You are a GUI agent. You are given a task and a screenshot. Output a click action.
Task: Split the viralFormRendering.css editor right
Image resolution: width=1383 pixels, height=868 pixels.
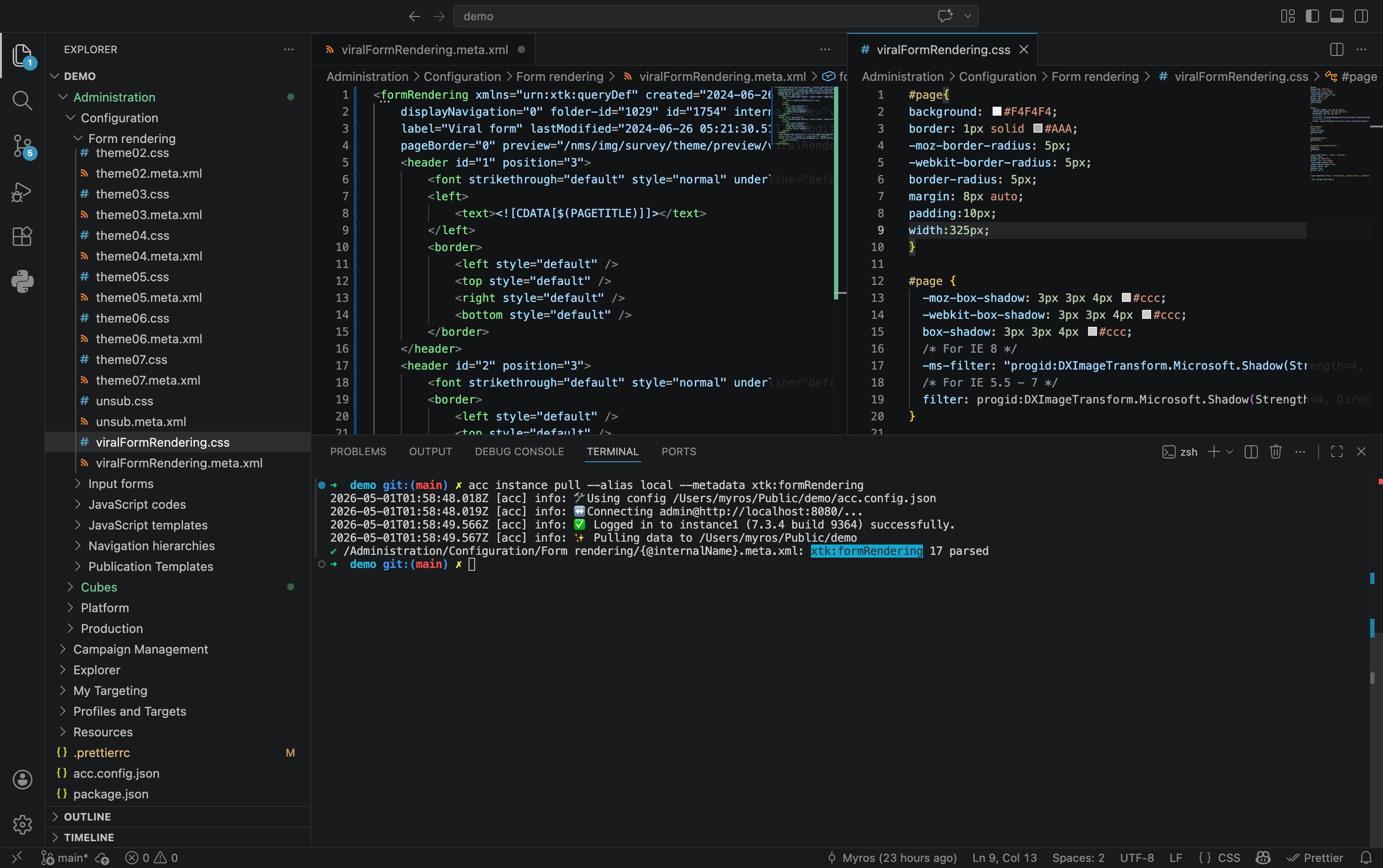coord(1336,49)
